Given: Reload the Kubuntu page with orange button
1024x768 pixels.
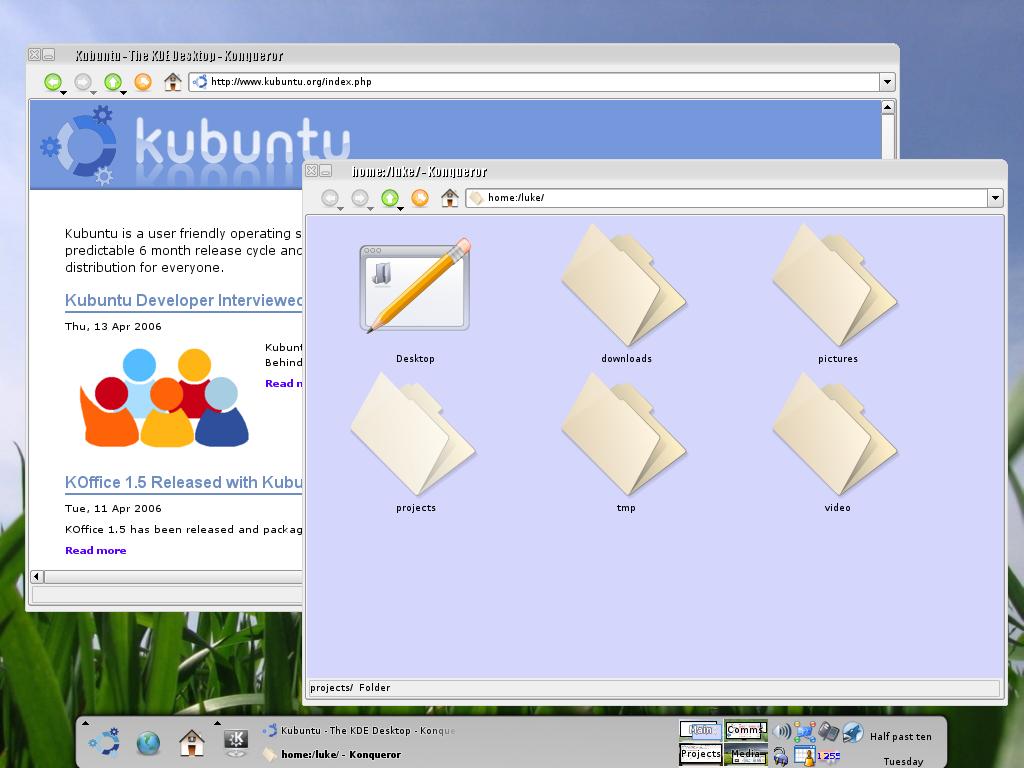Looking at the screenshot, I should coord(142,82).
